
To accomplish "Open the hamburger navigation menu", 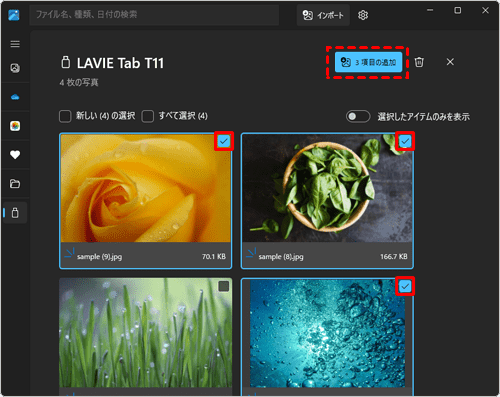I will point(15,44).
